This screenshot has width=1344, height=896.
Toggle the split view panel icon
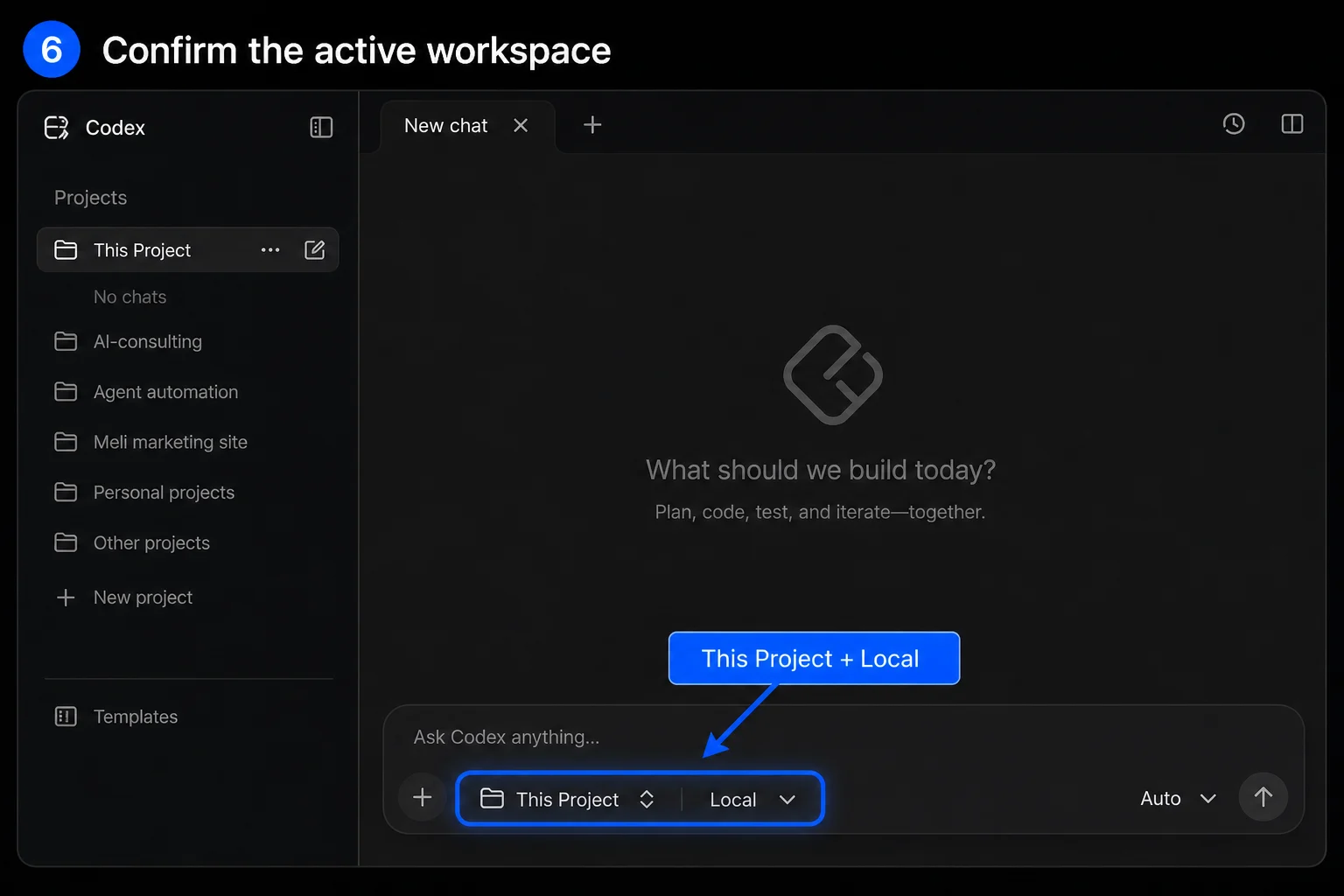tap(1292, 124)
